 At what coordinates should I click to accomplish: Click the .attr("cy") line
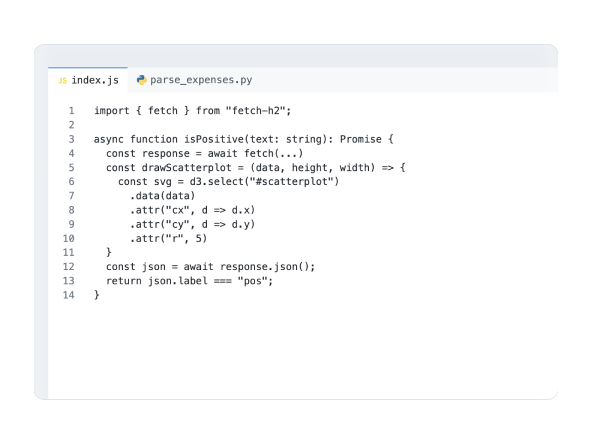[x=193, y=224]
